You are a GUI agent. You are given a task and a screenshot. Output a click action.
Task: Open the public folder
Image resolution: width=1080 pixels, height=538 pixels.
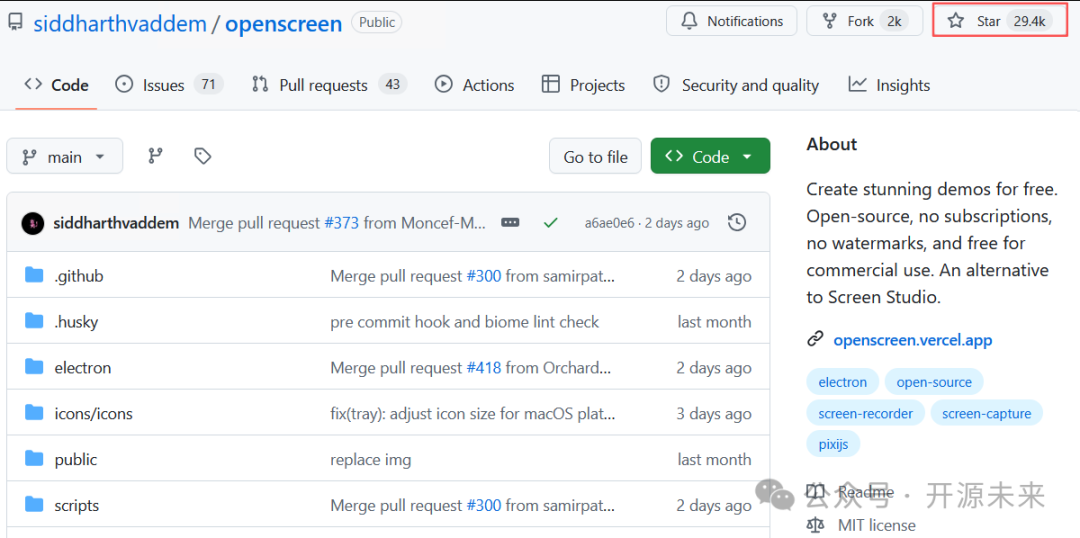tap(76, 459)
